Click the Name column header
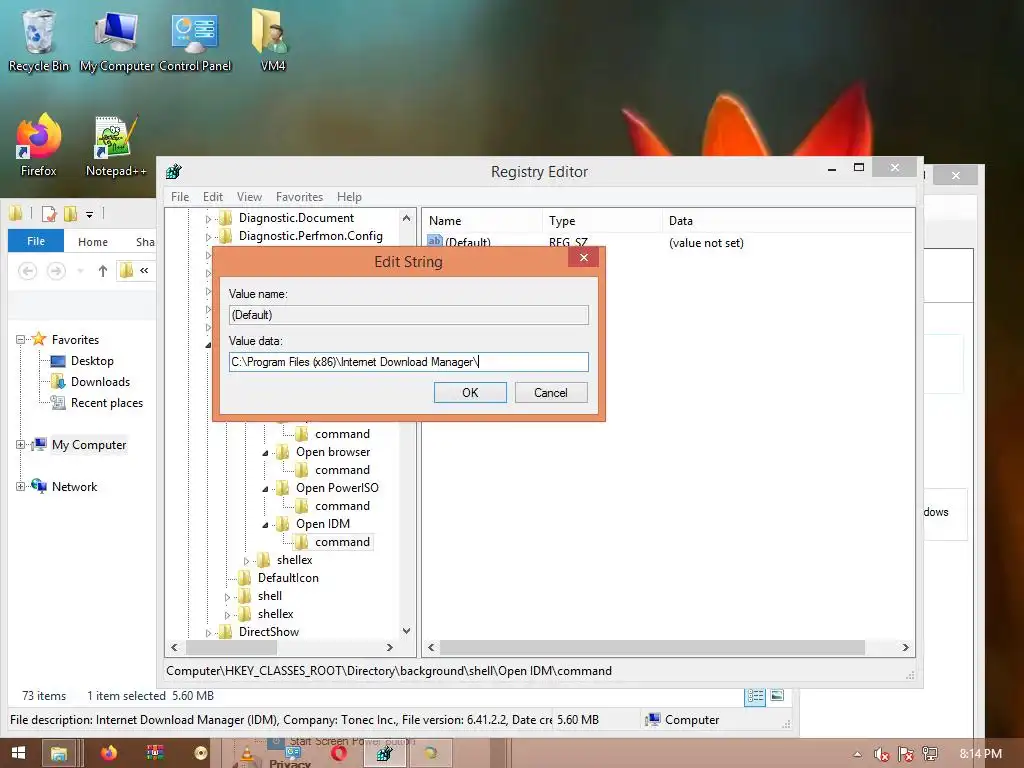The height and width of the screenshot is (768, 1024). point(482,221)
